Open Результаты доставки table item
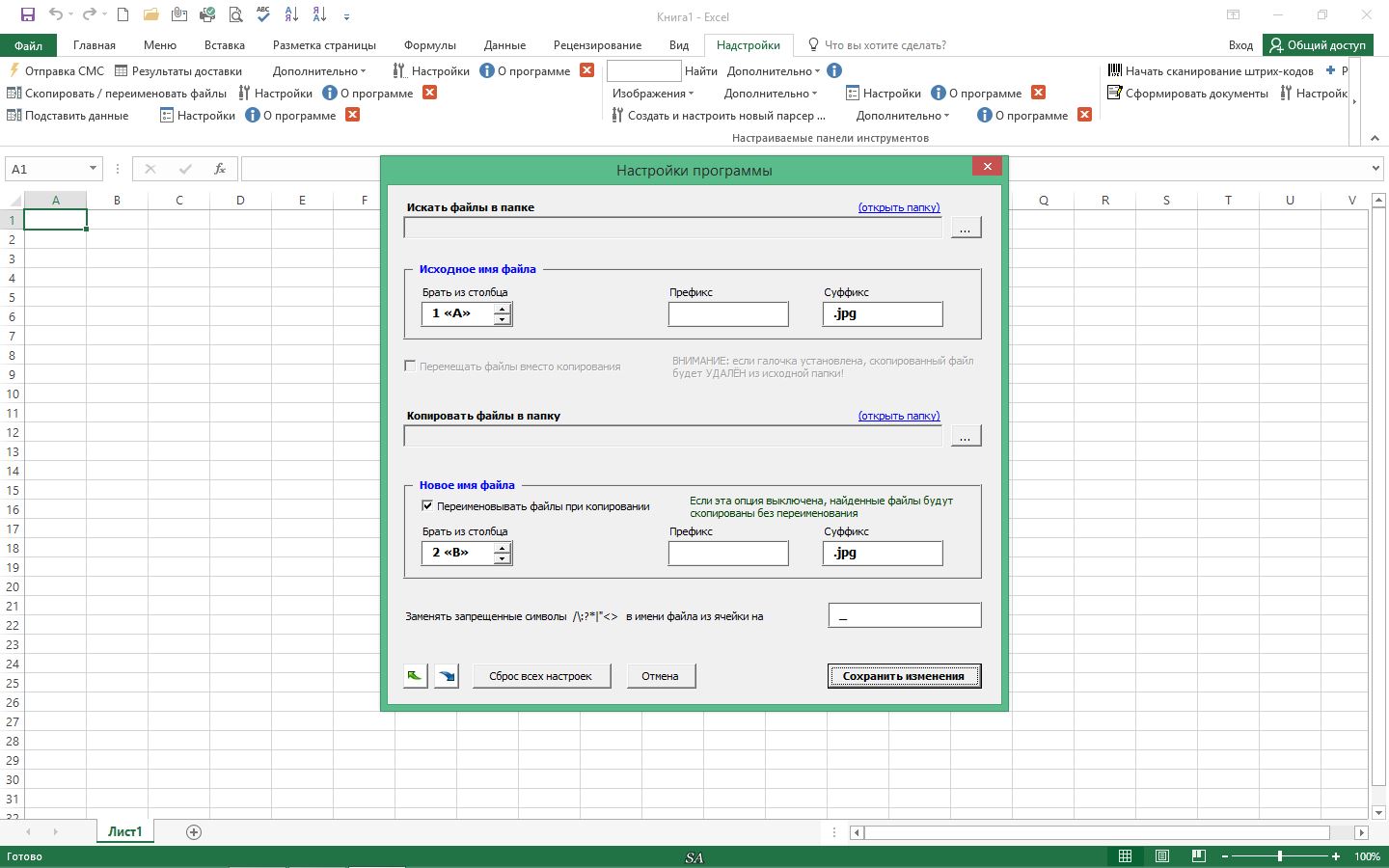The width and height of the screenshot is (1389, 868). (178, 70)
